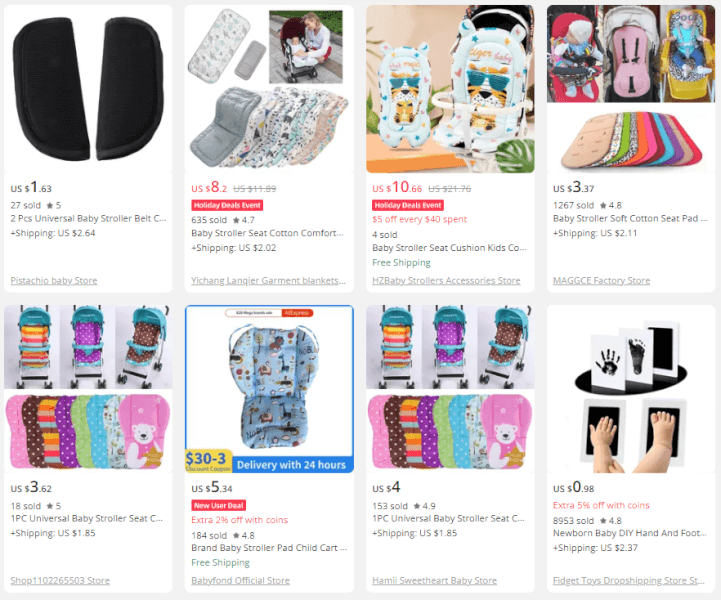The height and width of the screenshot is (600, 721).
Task: Click the New User Deal badge
Action: click(x=218, y=505)
